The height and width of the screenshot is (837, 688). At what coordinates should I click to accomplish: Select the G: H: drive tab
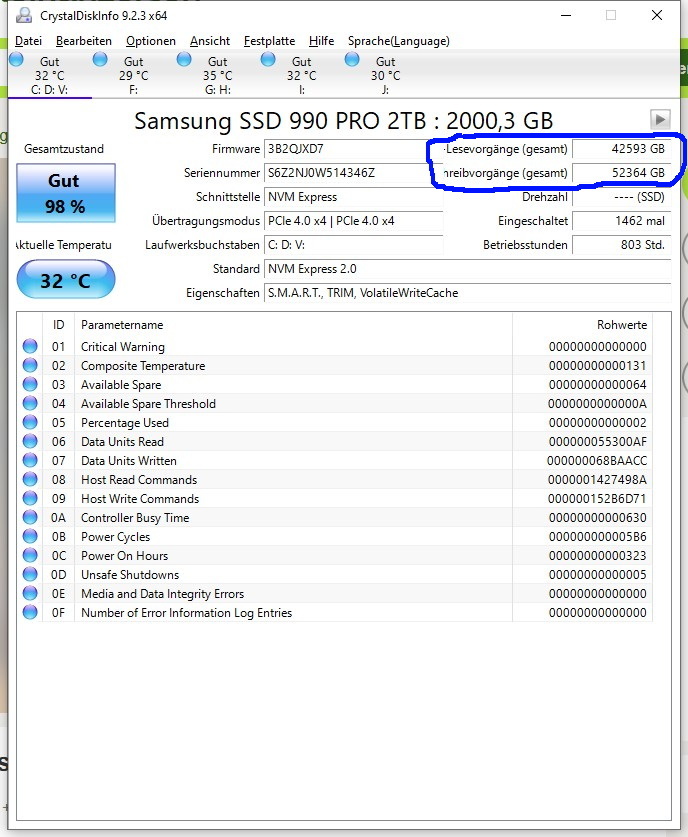(217, 75)
